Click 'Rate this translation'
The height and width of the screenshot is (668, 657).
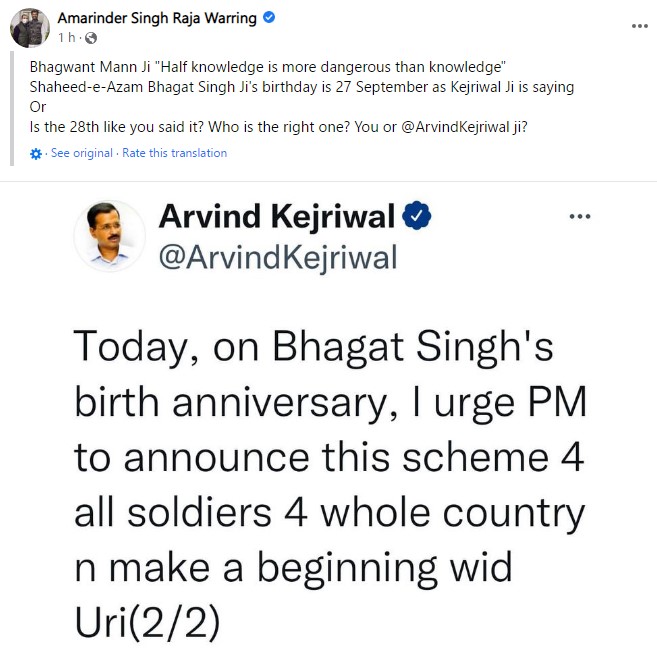[x=174, y=153]
